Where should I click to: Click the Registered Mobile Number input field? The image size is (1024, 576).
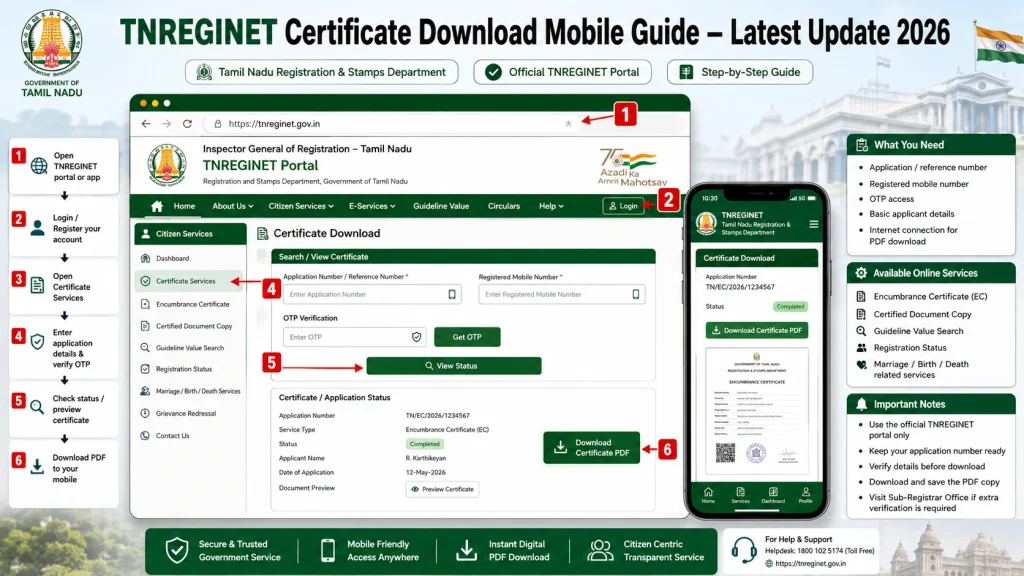pyautogui.click(x=562, y=295)
